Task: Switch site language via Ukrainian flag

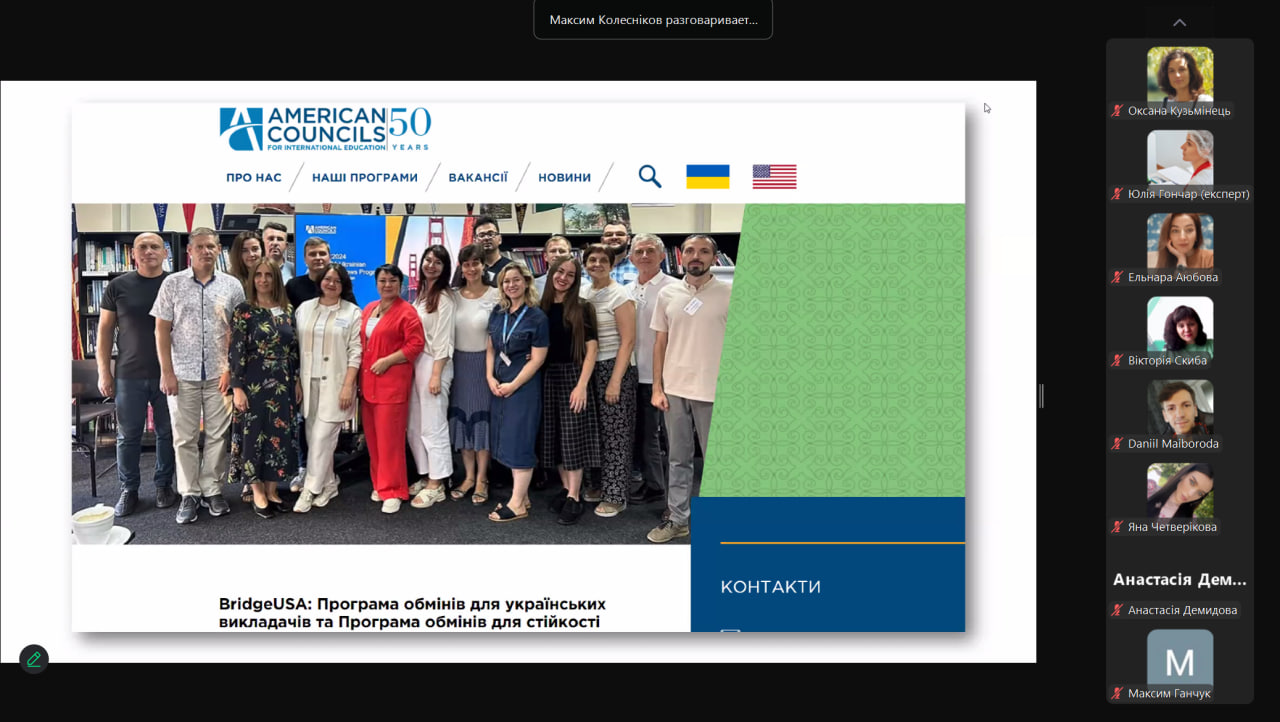Action: point(708,177)
